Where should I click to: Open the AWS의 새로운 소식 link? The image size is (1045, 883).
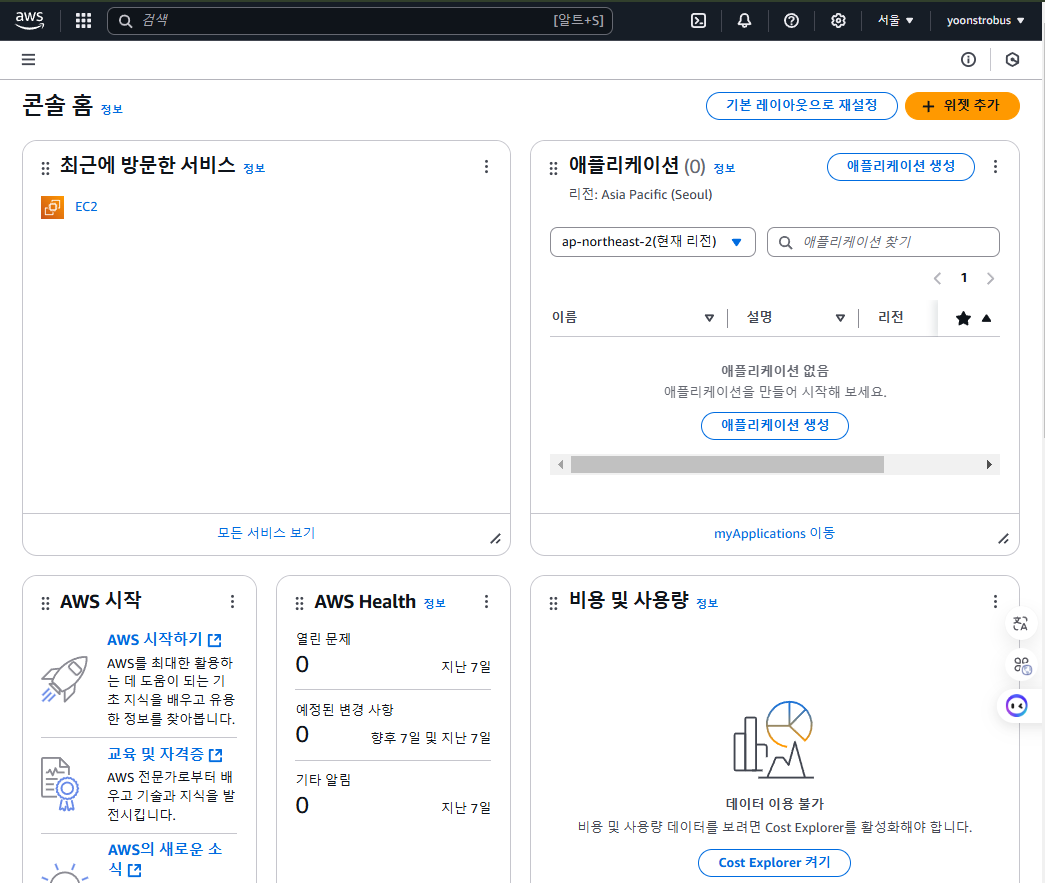coord(165,859)
